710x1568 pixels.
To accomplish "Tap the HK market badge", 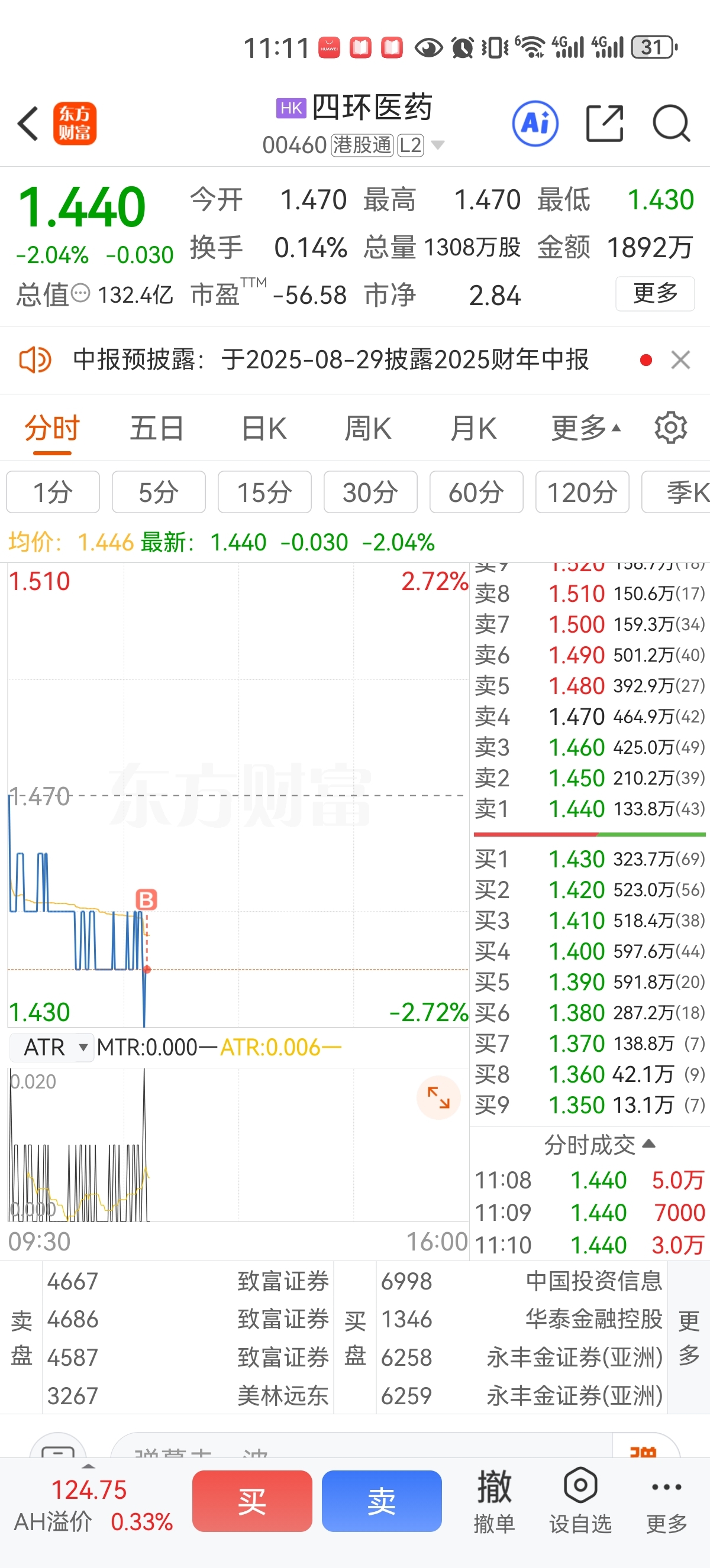I will pyautogui.click(x=291, y=108).
